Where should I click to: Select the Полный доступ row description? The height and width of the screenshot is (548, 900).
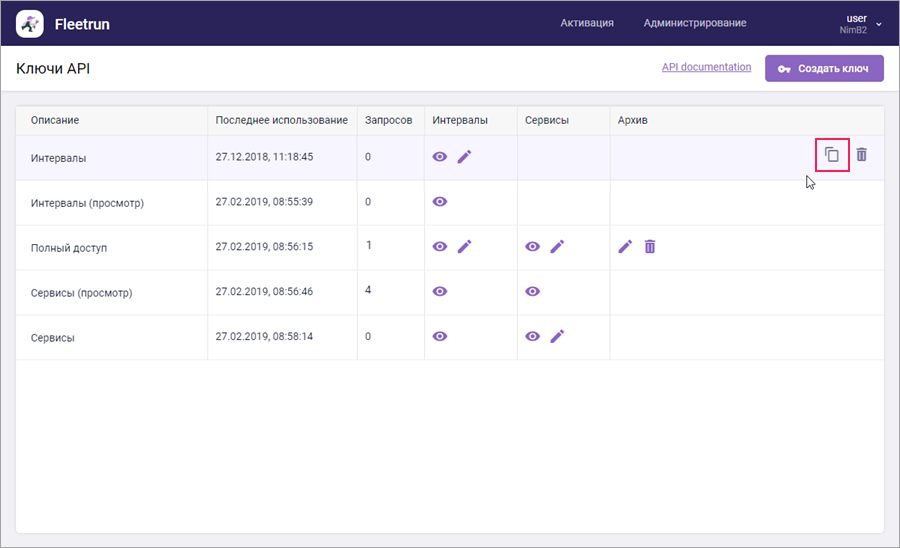click(x=69, y=248)
